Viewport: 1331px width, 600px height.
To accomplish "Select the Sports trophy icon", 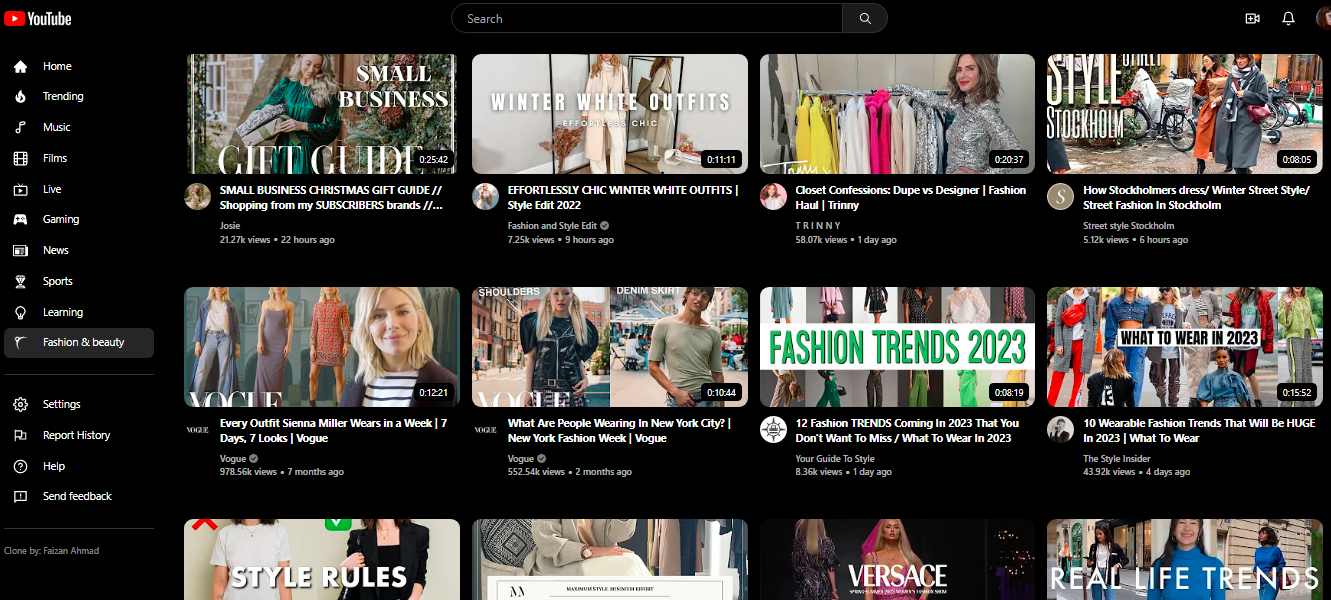I will pos(20,281).
